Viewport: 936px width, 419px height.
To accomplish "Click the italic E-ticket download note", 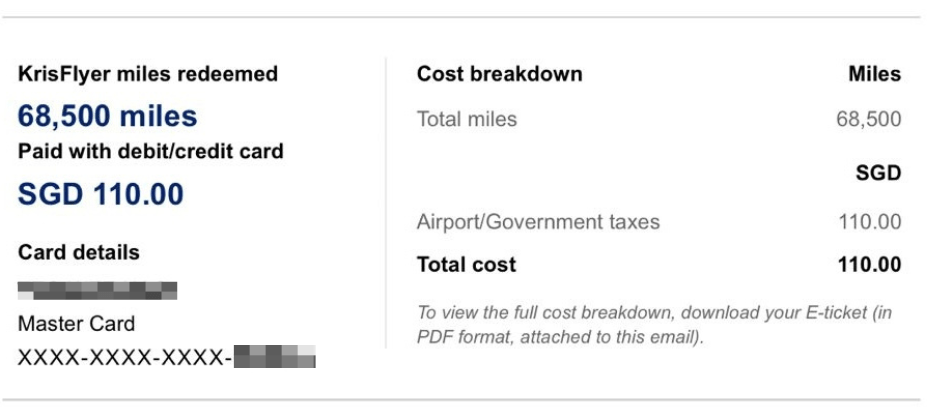I will pos(648,326).
